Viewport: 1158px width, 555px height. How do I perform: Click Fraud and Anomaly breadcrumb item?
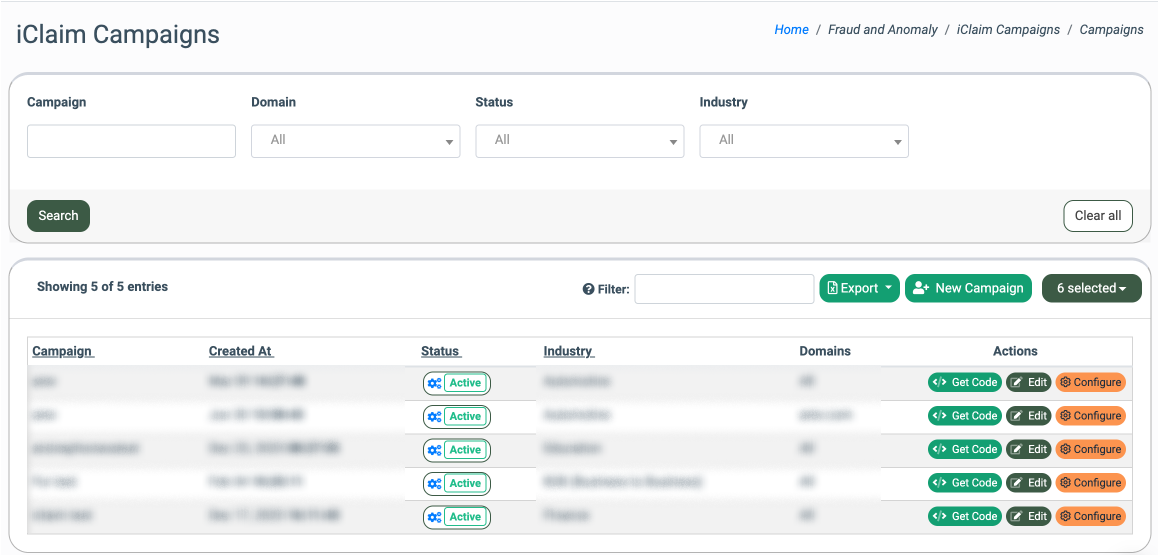883,30
